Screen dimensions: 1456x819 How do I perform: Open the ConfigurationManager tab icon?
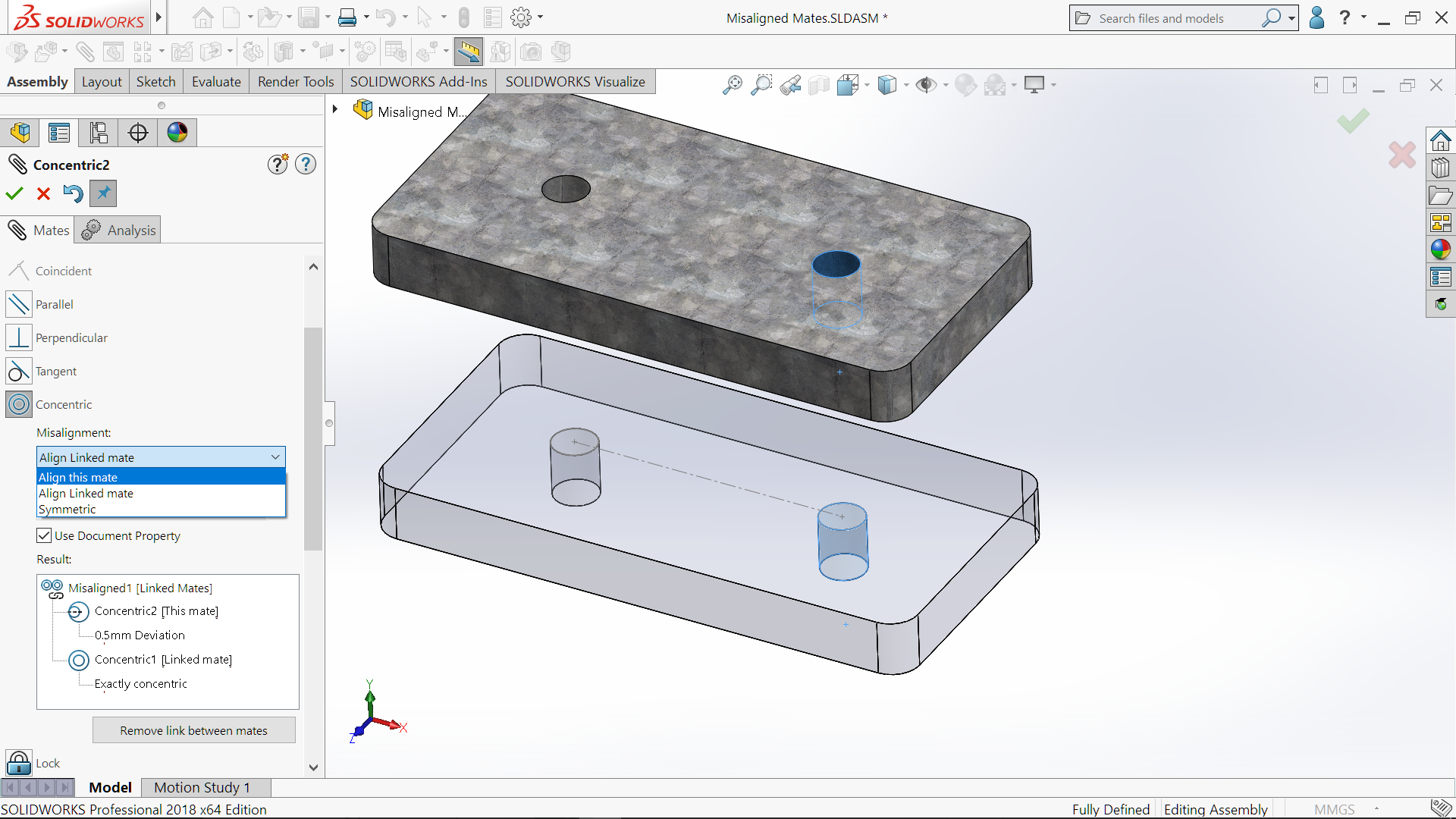[99, 133]
